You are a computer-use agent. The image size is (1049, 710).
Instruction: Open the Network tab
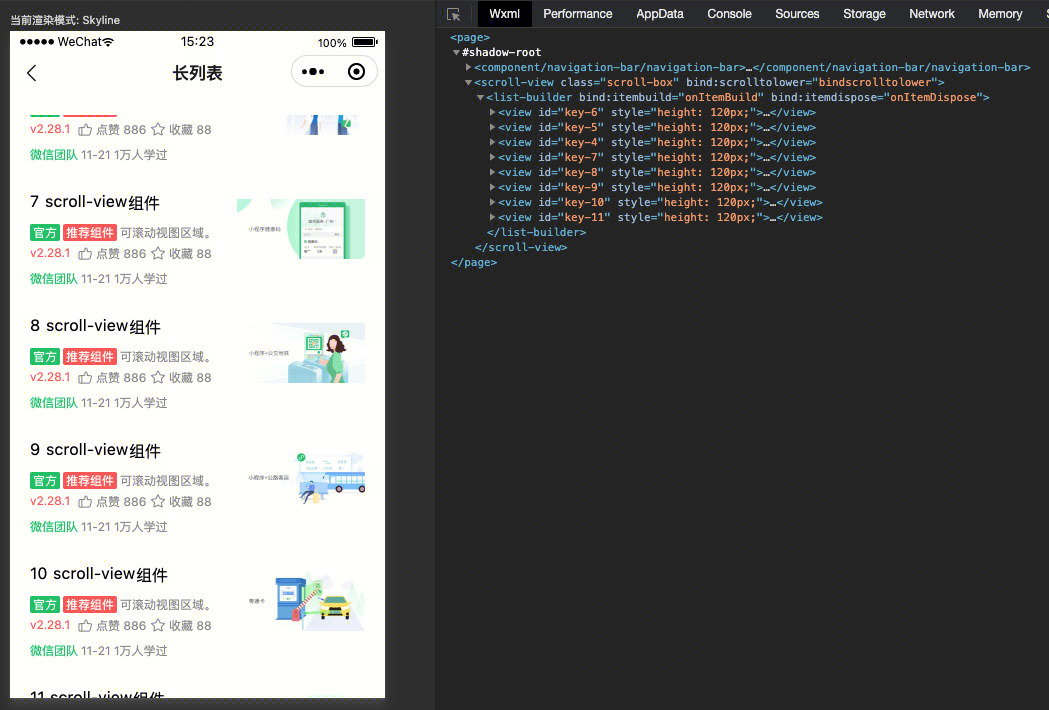coord(931,14)
